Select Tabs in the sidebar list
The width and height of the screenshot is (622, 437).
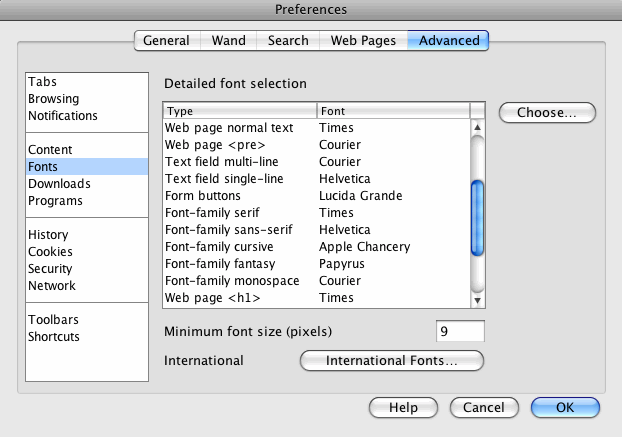point(87,82)
